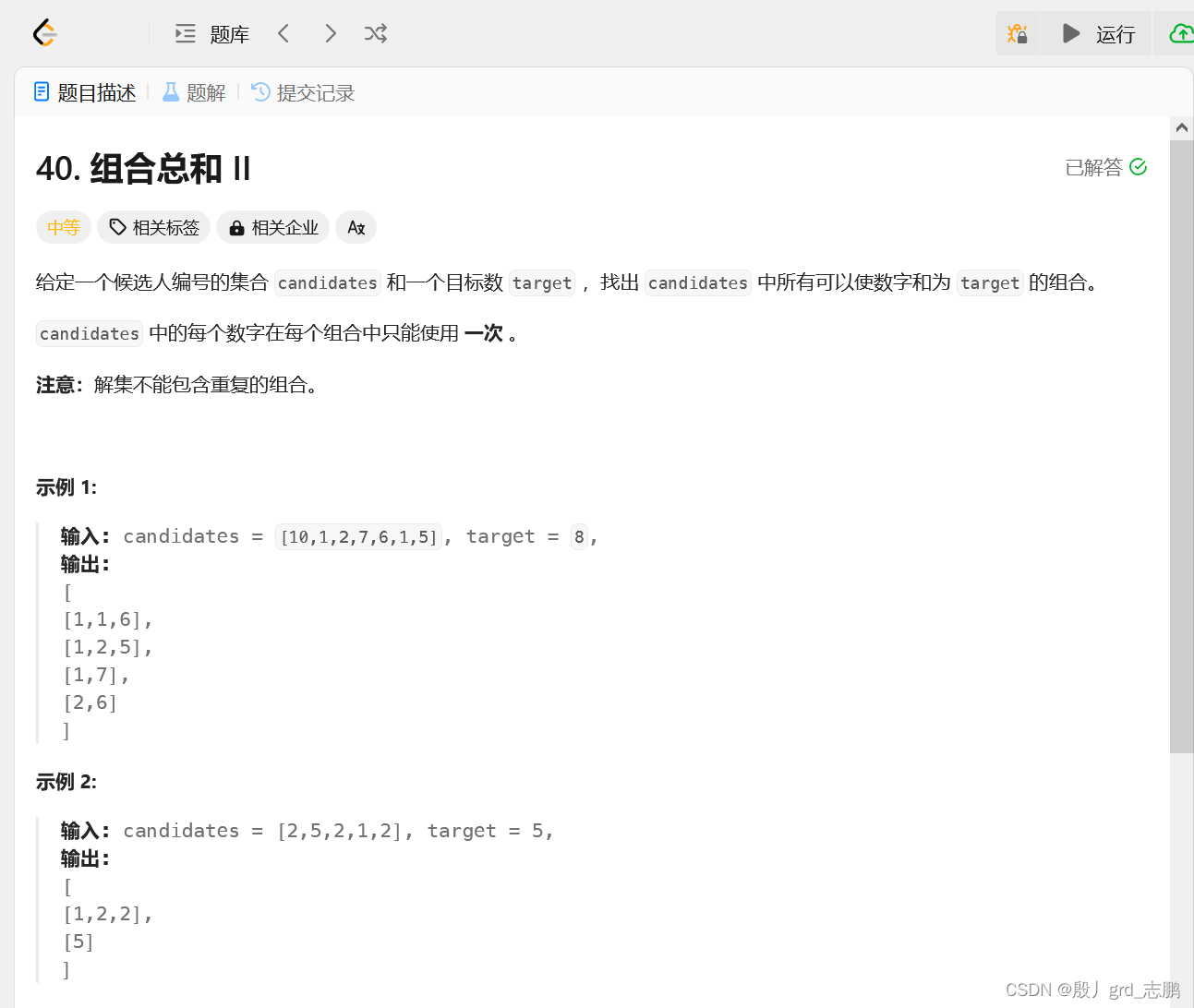This screenshot has width=1194, height=1008.
Task: Go to the previous problem arrow
Action: [283, 33]
